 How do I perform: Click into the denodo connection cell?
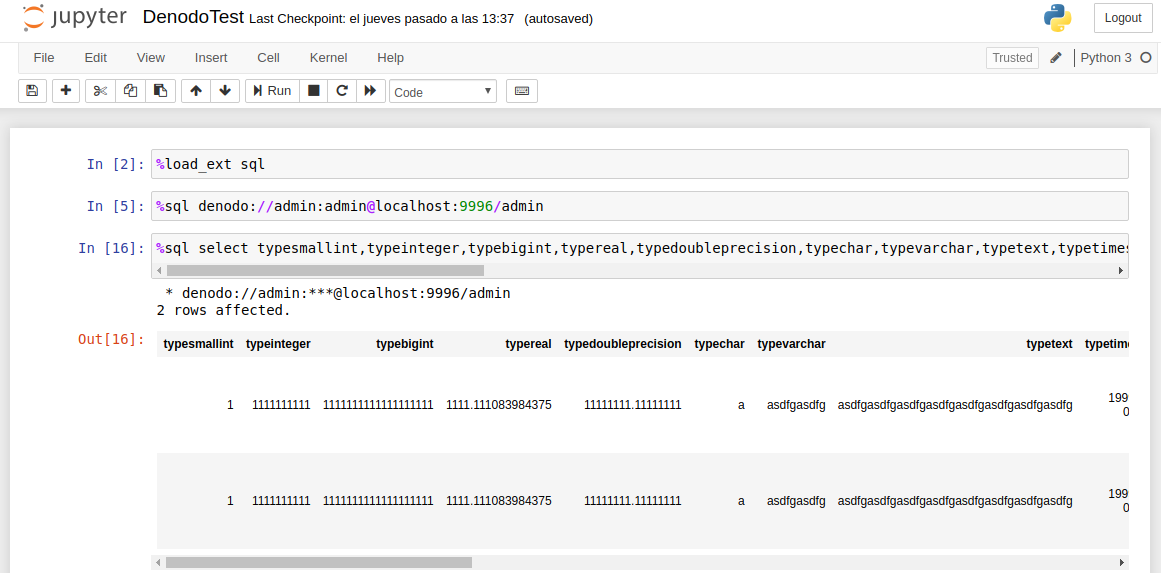tap(640, 207)
